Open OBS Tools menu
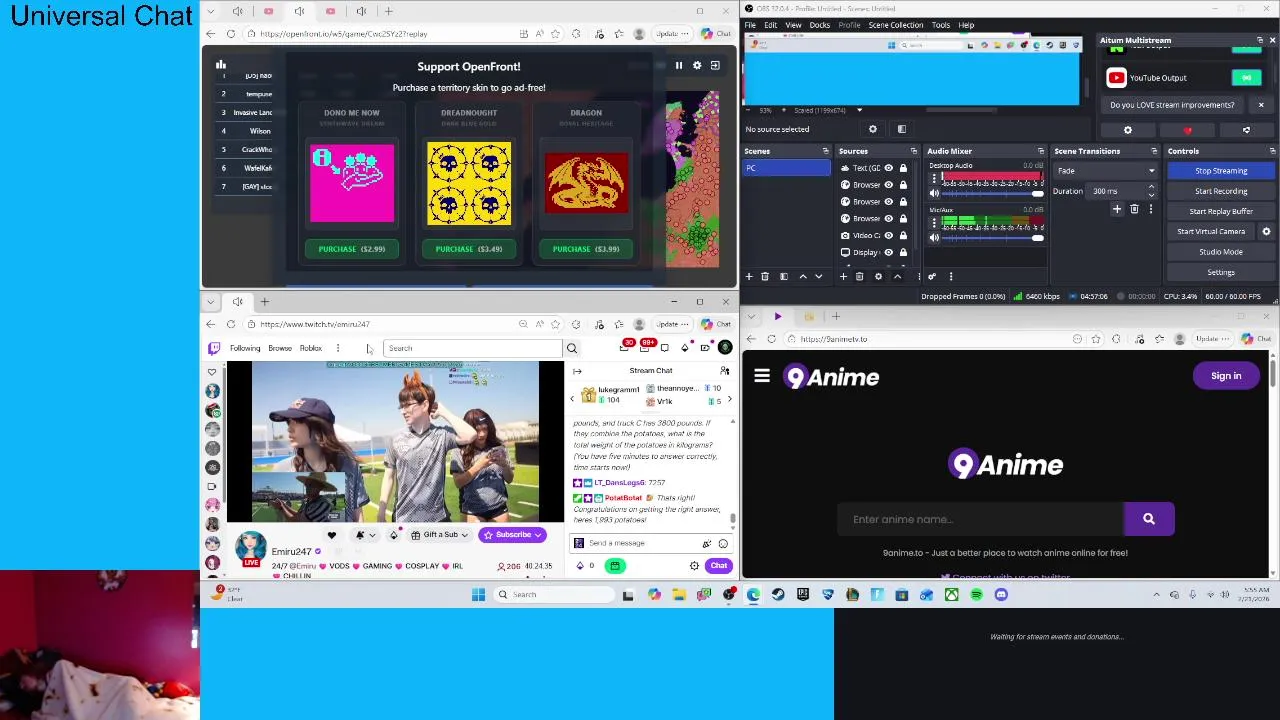The width and height of the screenshot is (1280, 720). click(941, 25)
